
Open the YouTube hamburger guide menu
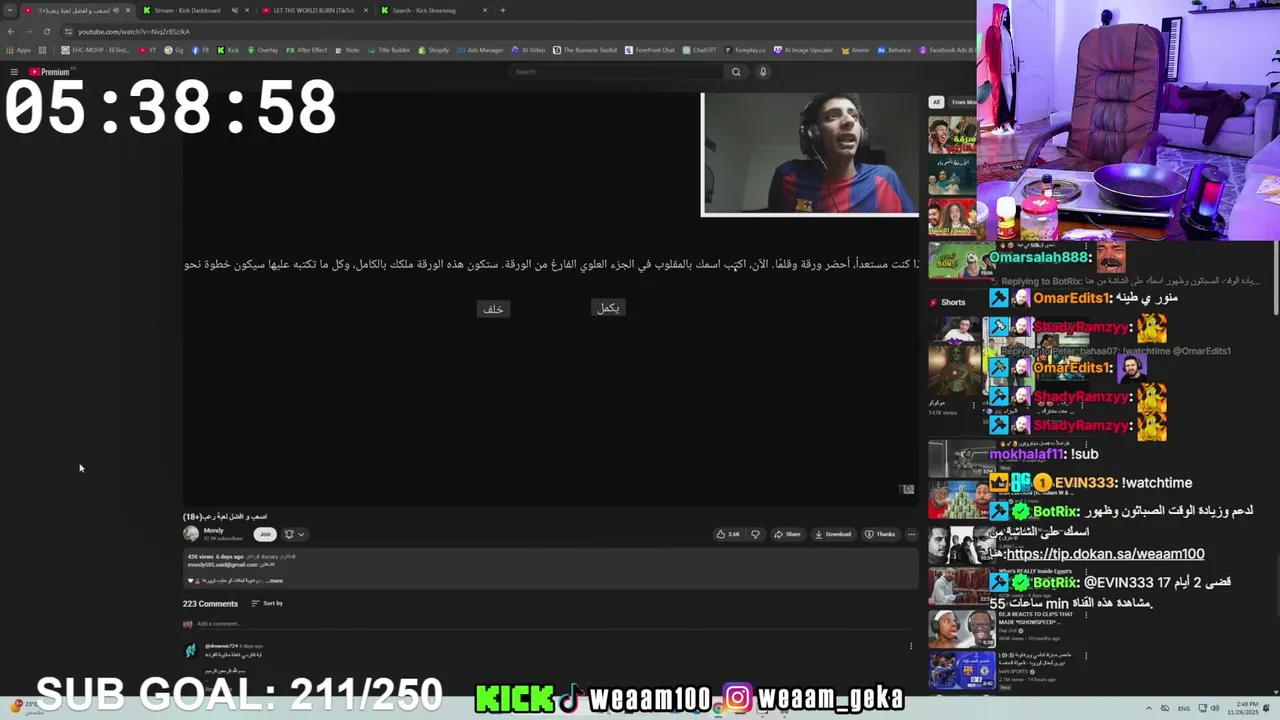click(x=14, y=72)
